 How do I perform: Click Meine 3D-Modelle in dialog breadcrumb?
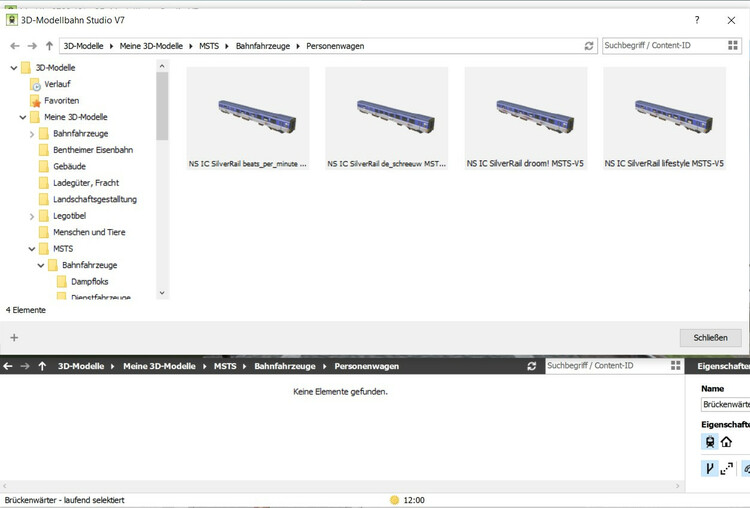[151, 46]
